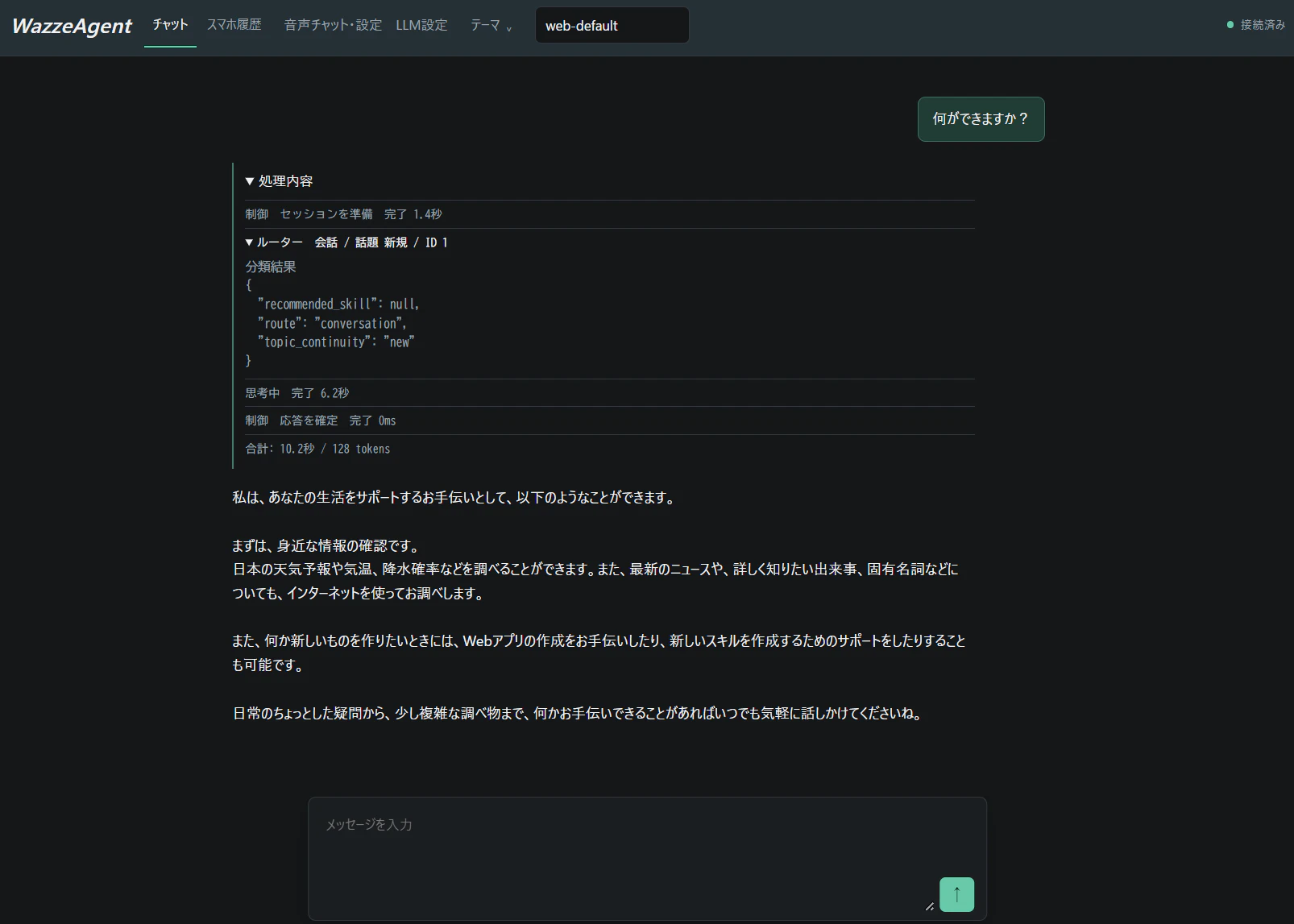Click the line まずは、身近な情報の確認です。
1294x924 pixels.
tap(326, 545)
